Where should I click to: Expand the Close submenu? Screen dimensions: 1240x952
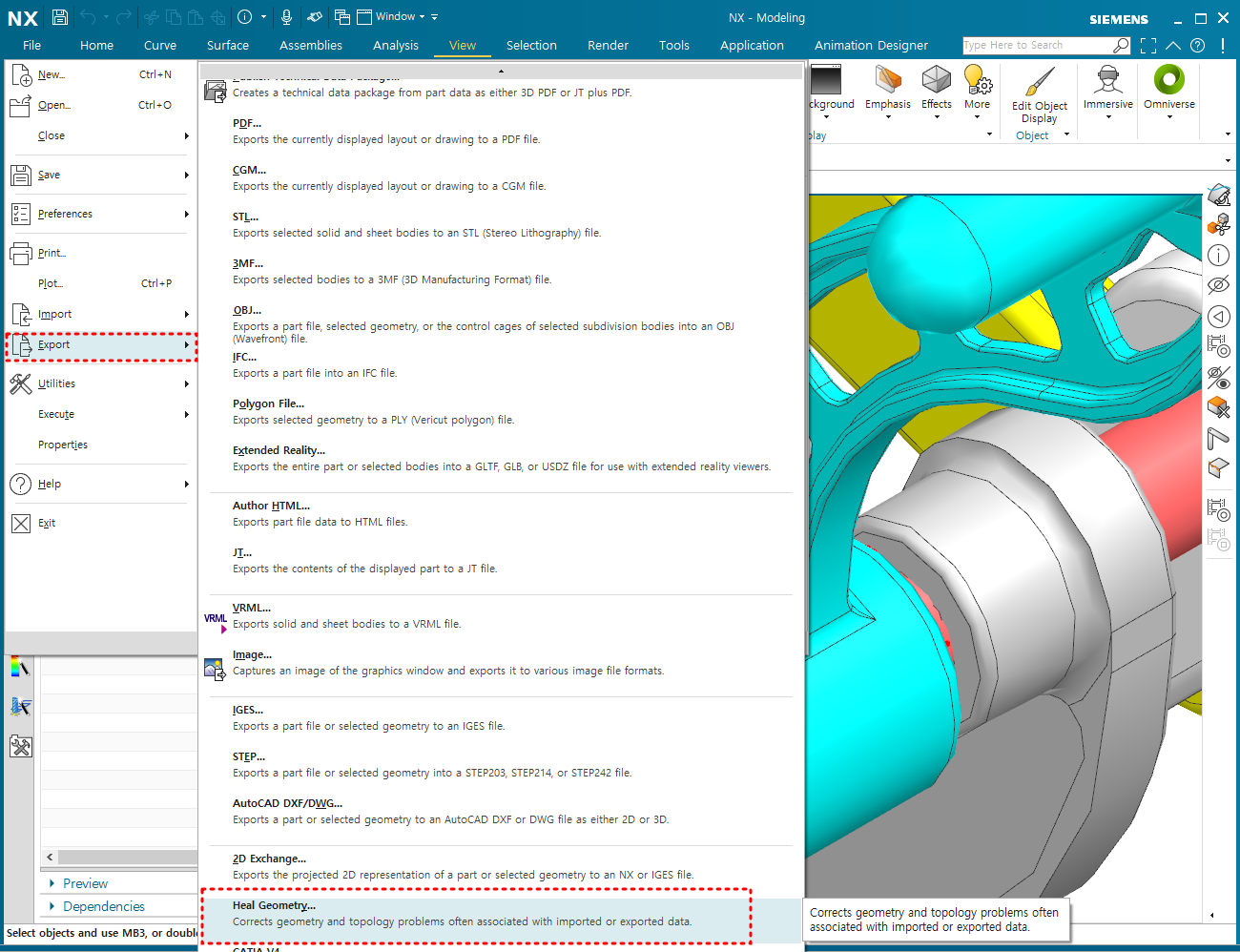(x=100, y=135)
